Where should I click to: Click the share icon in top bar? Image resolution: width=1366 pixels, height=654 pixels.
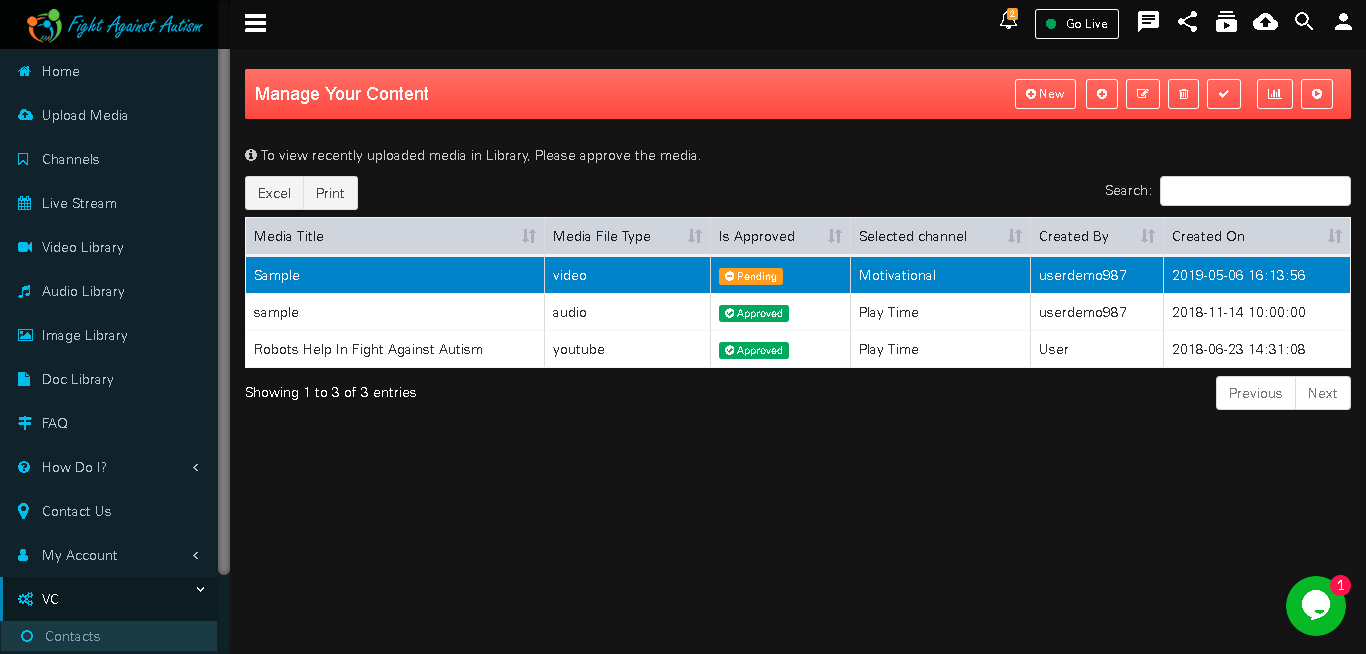tap(1187, 22)
